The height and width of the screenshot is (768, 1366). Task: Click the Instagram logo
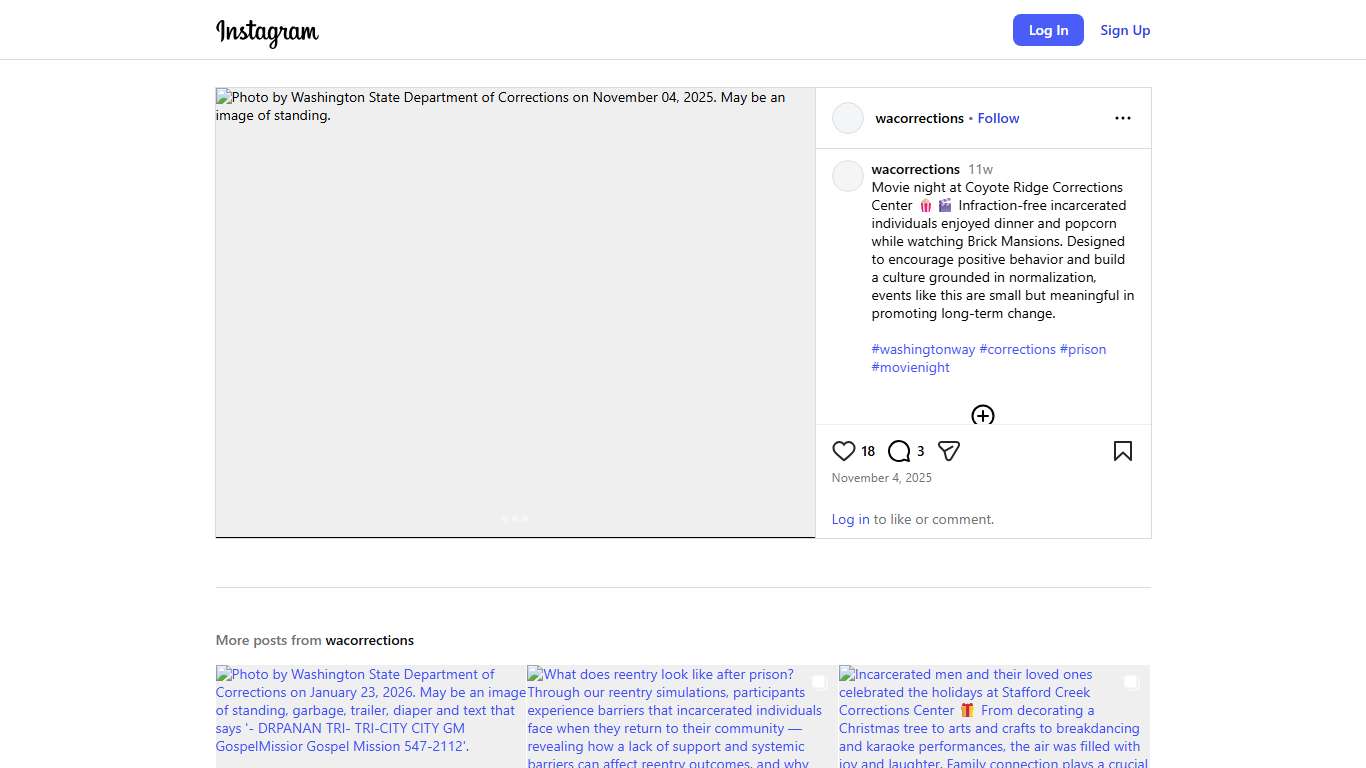point(267,32)
